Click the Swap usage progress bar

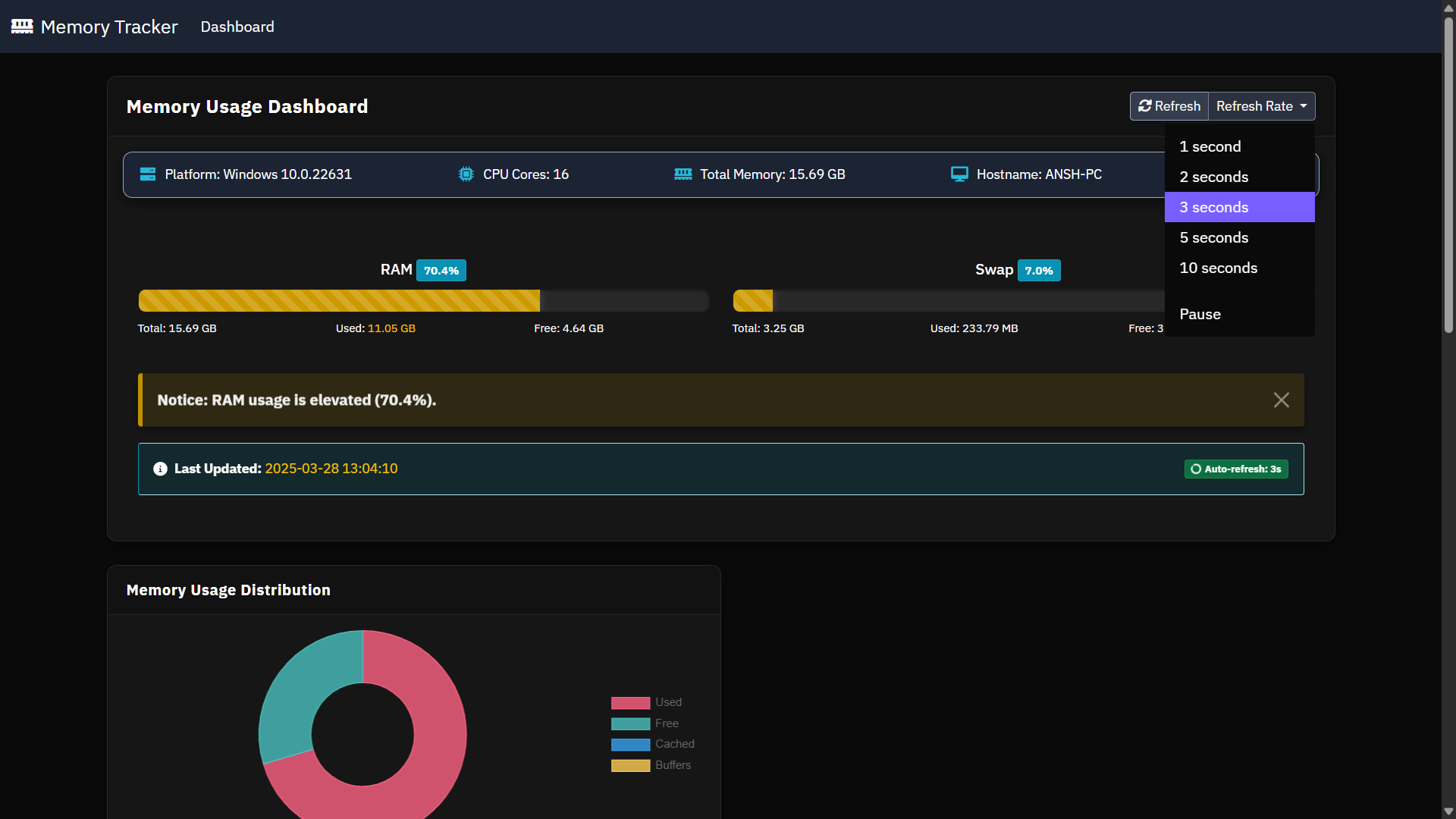coord(949,300)
